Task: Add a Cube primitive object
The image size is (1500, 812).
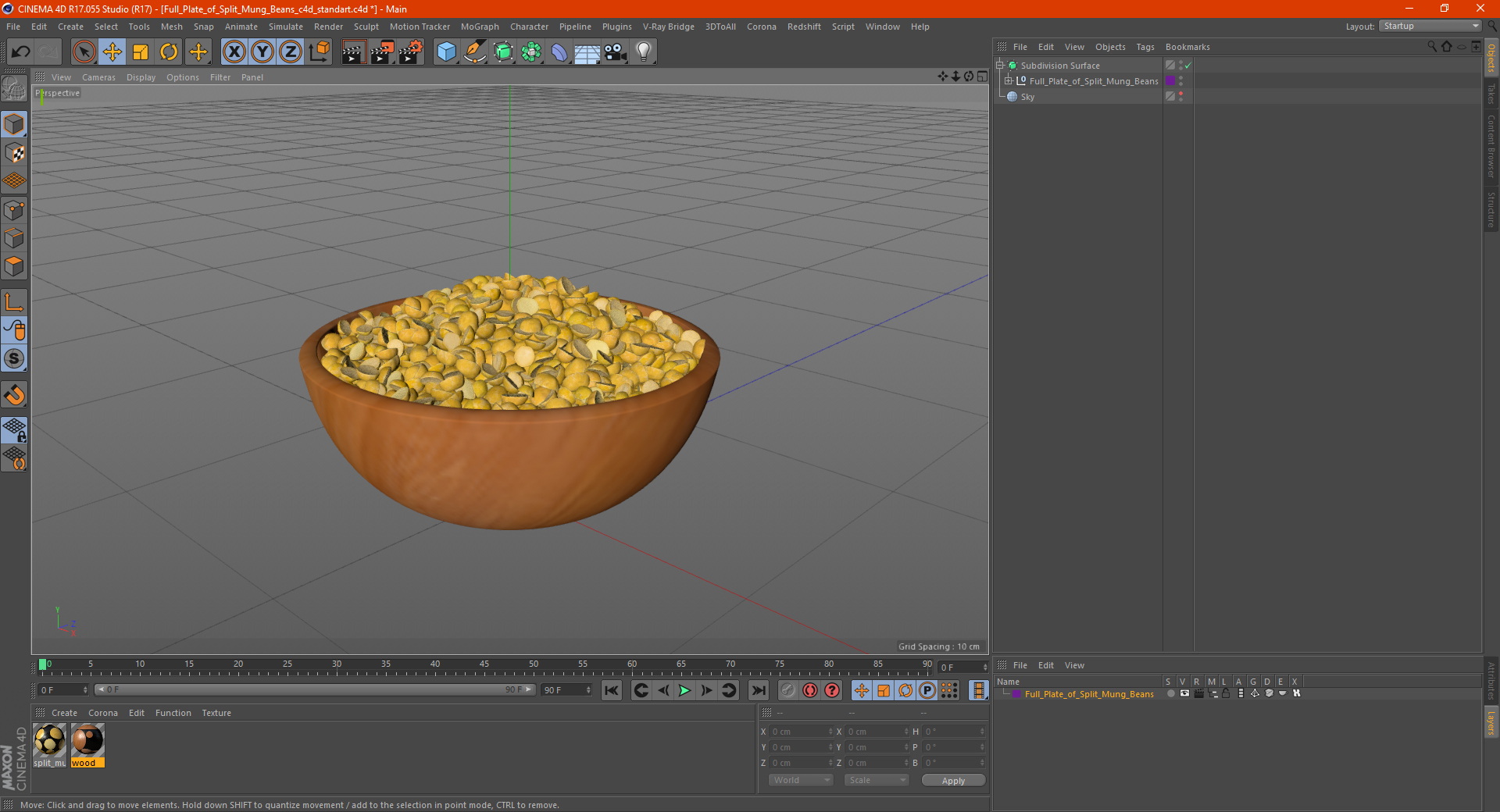Action: (446, 52)
